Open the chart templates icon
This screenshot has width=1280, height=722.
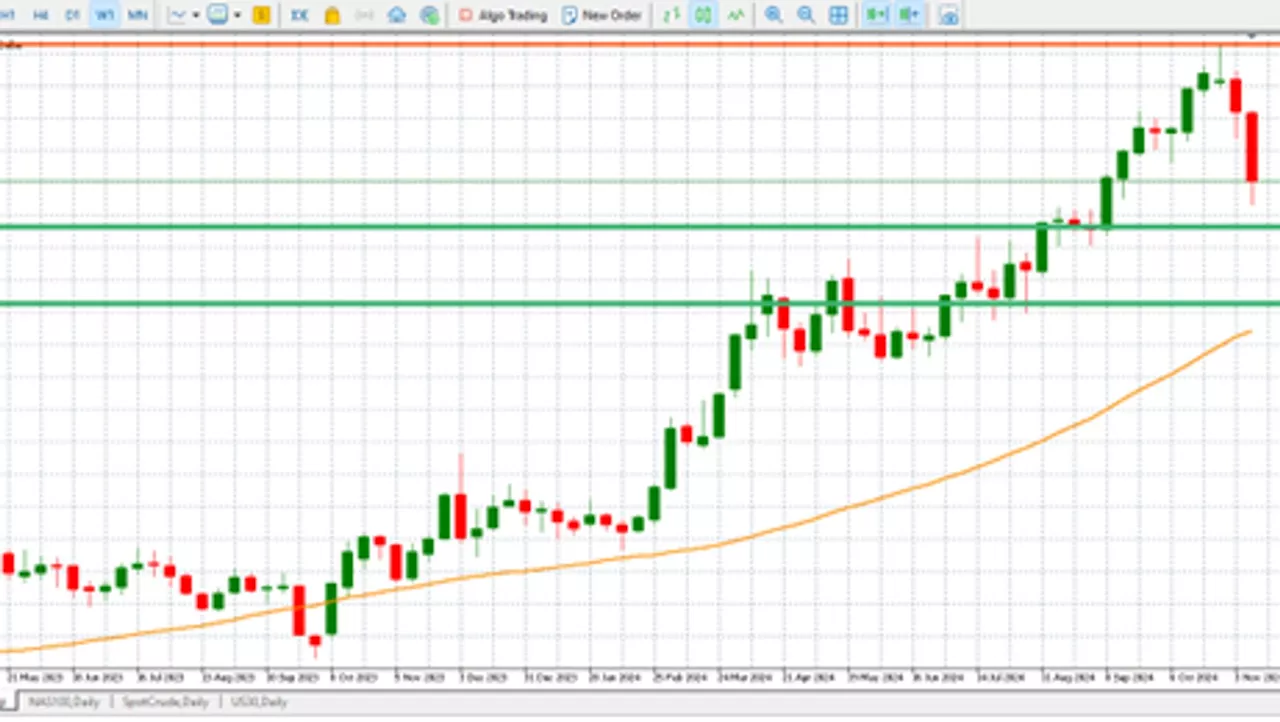pyautogui.click(x=218, y=15)
